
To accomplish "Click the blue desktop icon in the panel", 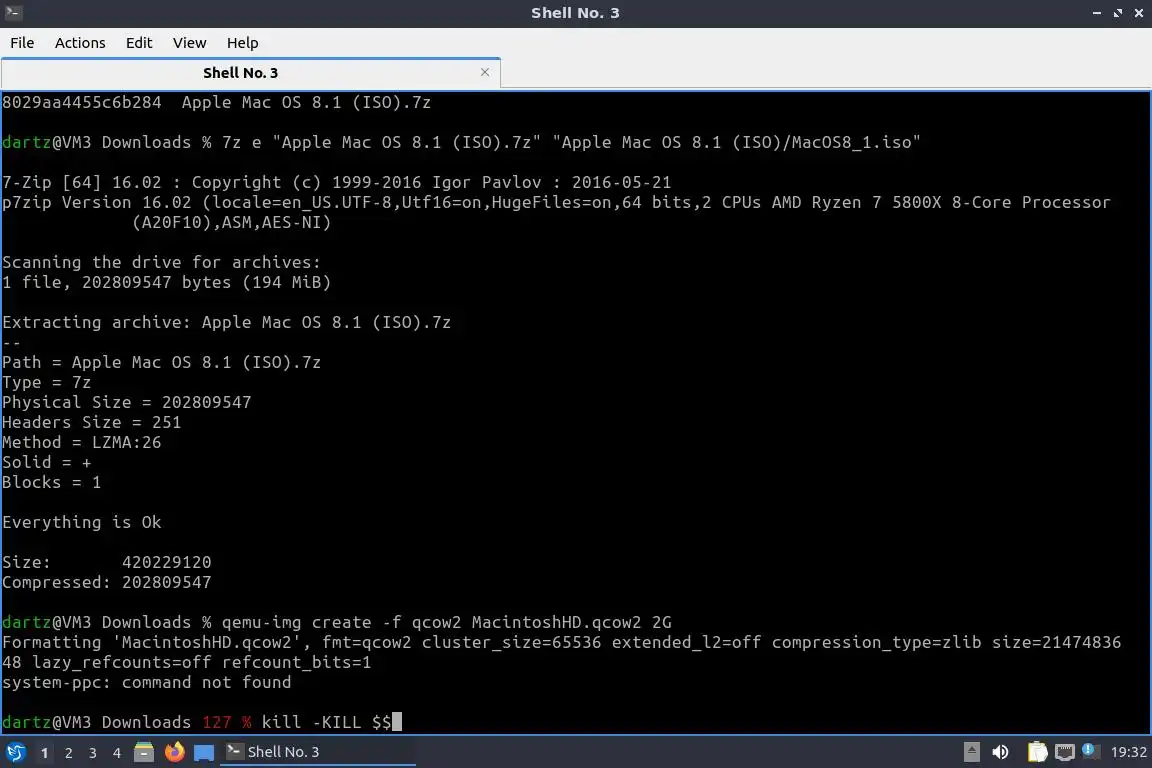I will pyautogui.click(x=204, y=752).
